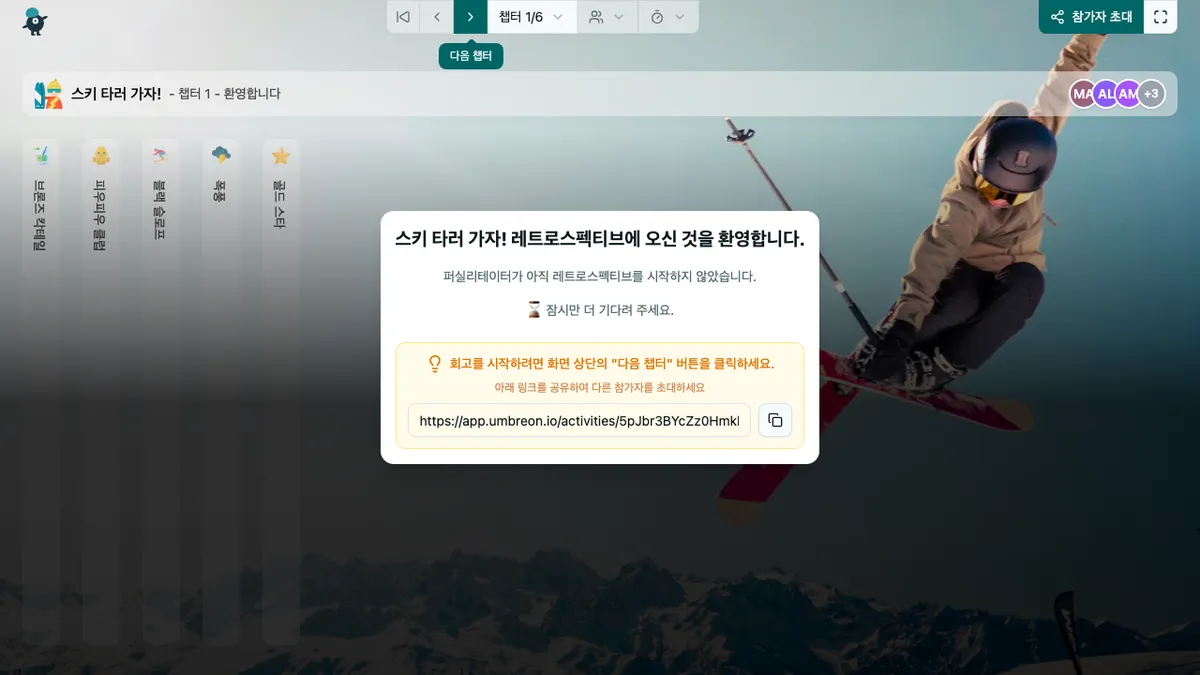Open the 챕터 1/6 chapter dropdown
Viewport: 1200px width, 675px height.
531,17
